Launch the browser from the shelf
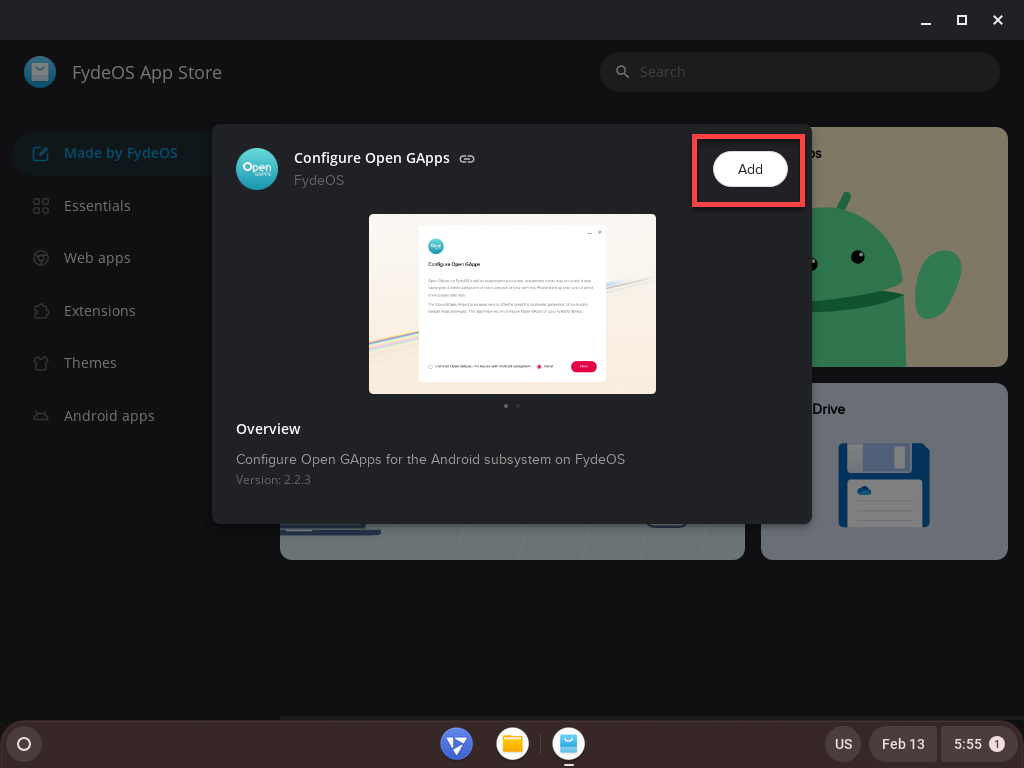 coord(456,743)
